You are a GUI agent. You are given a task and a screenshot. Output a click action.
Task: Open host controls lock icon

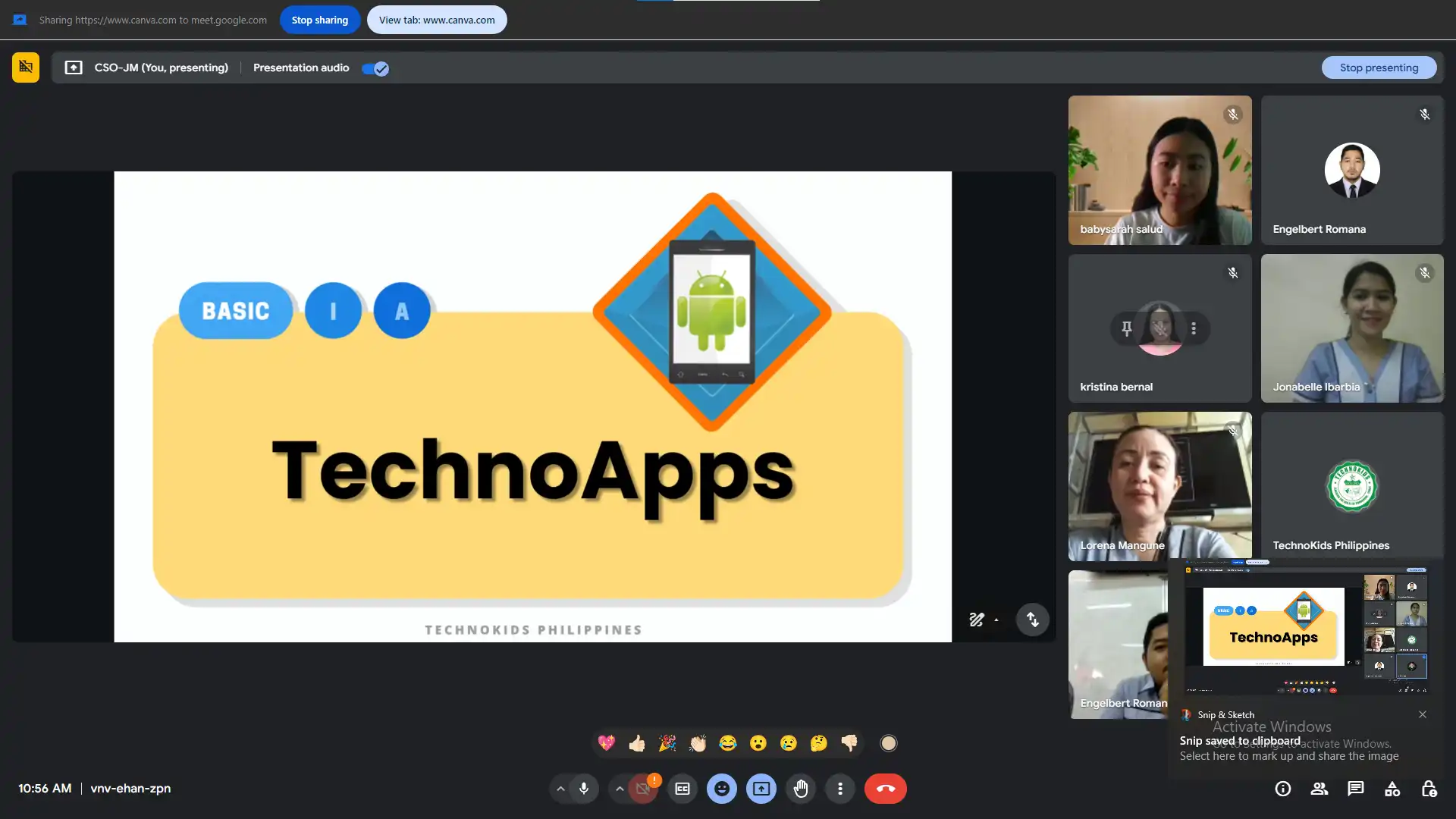point(1429,789)
